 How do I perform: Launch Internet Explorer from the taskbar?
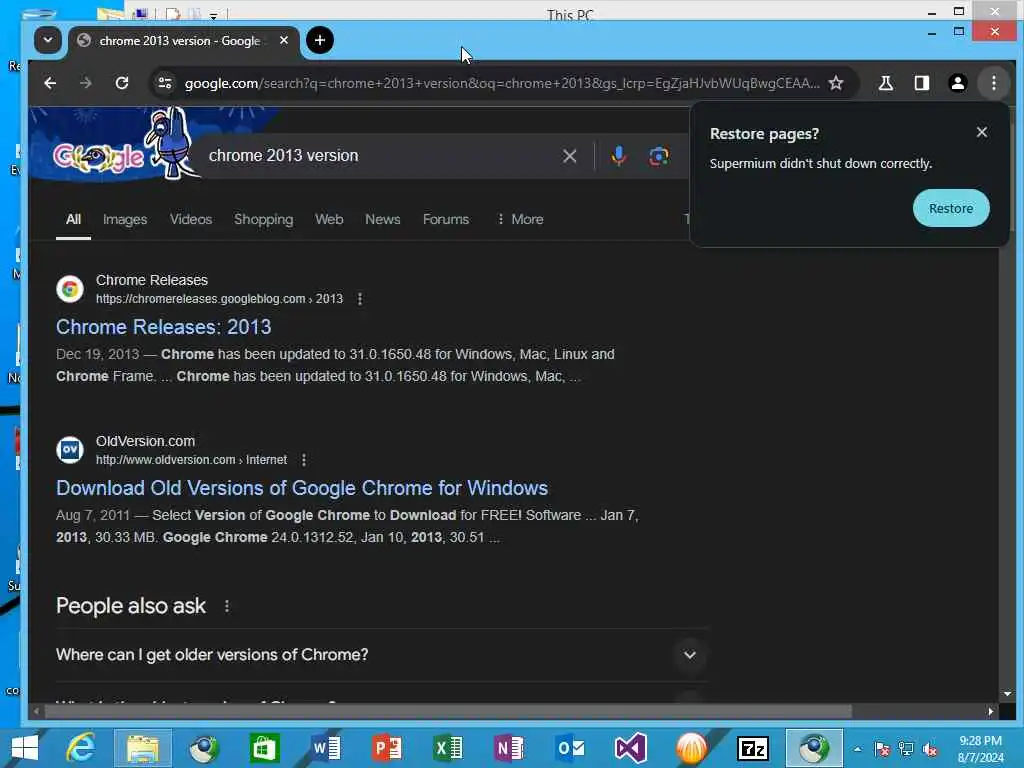(x=81, y=748)
